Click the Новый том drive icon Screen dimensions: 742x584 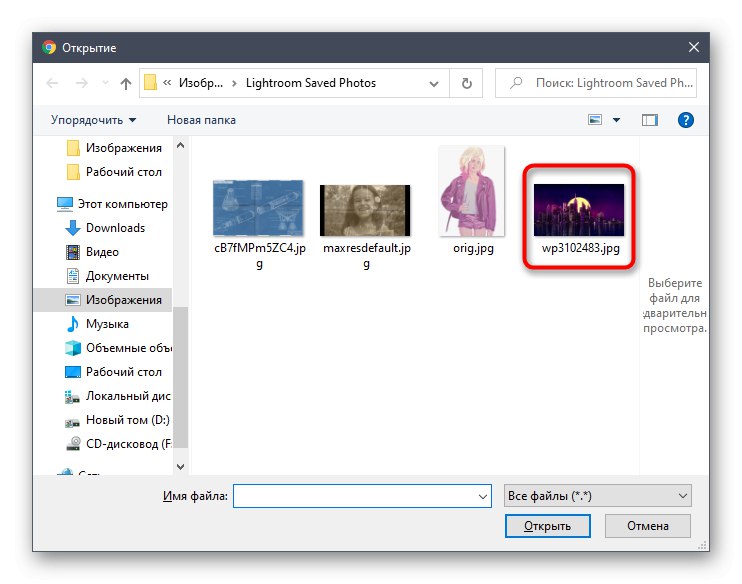coord(72,421)
